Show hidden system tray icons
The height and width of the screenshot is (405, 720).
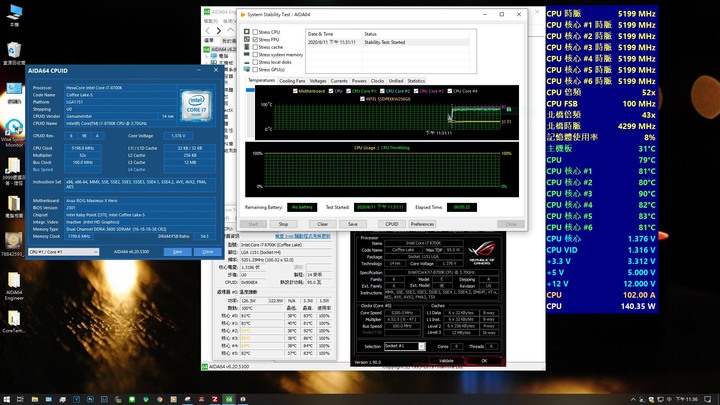(x=633, y=399)
